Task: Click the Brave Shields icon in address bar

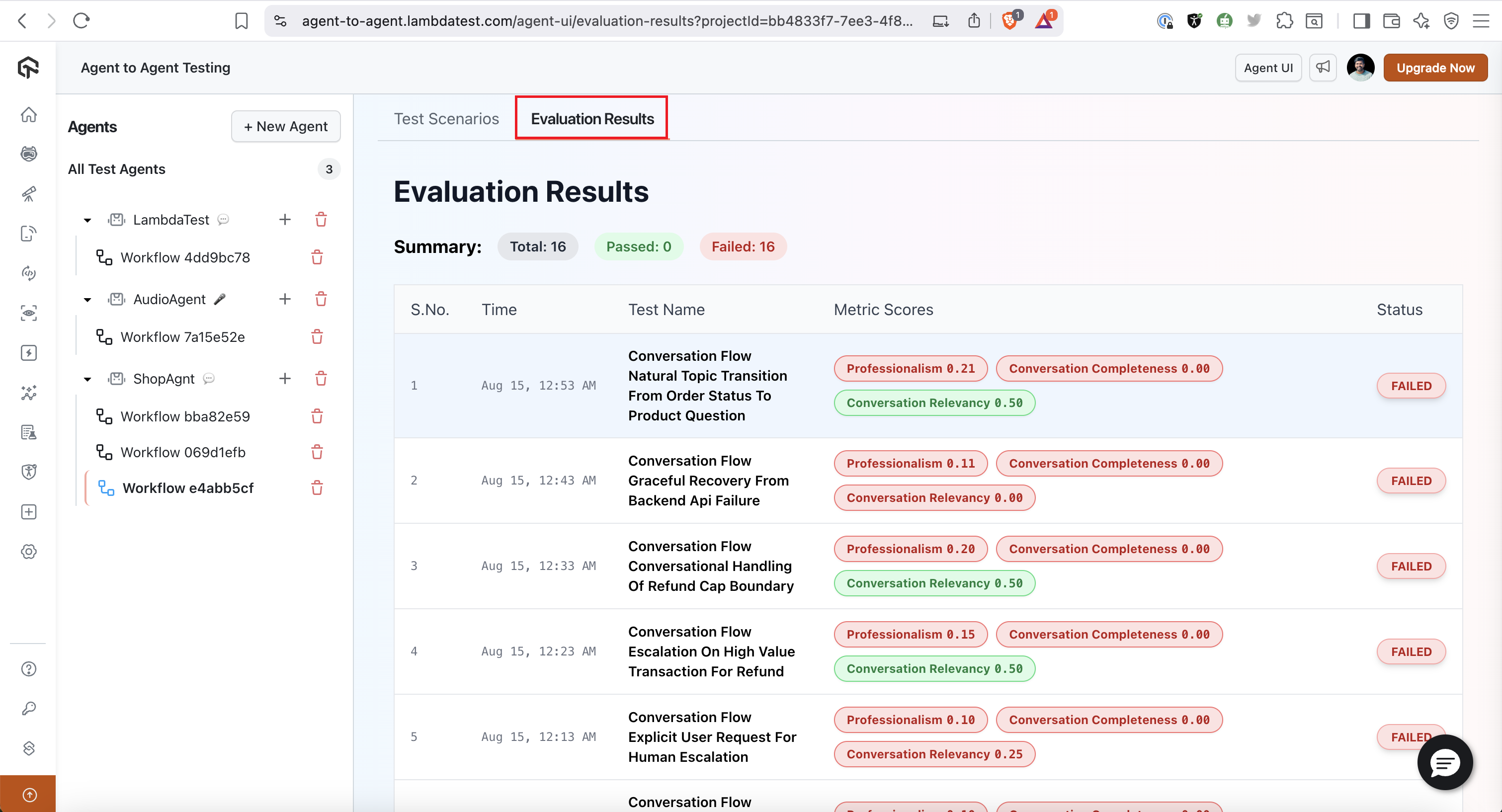Action: pyautogui.click(x=1009, y=21)
